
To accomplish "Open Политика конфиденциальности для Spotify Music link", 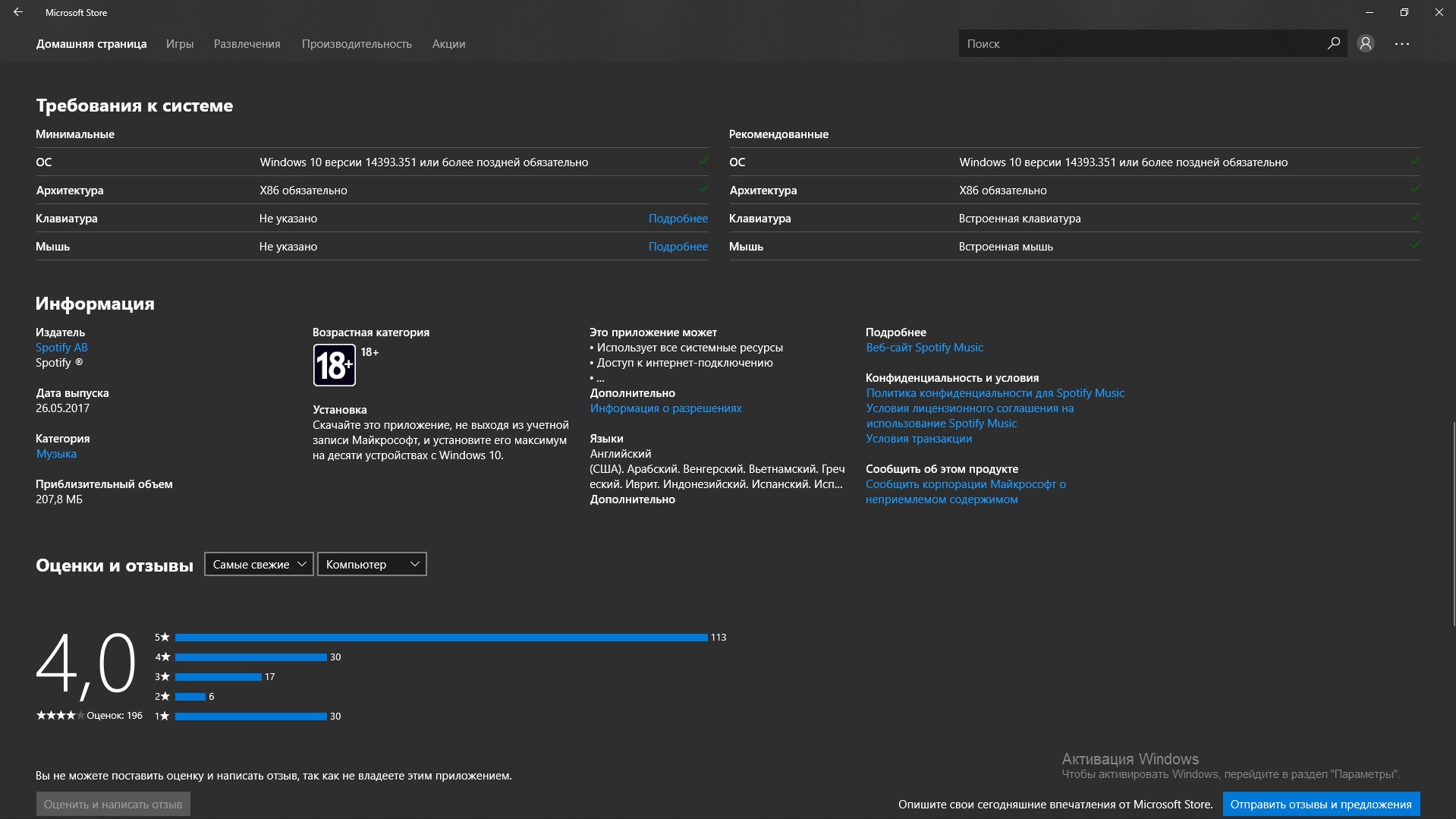I will [995, 393].
